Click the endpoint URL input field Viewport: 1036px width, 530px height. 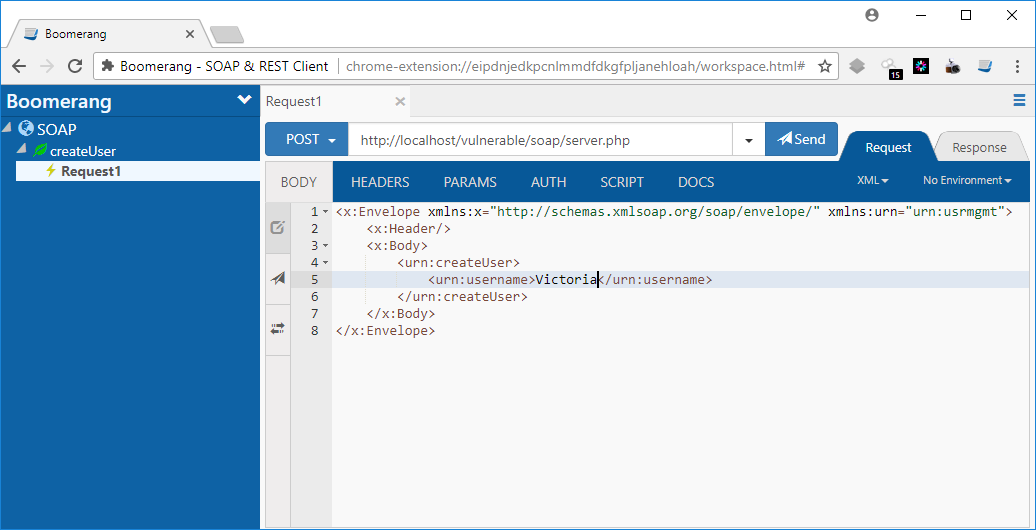point(540,139)
